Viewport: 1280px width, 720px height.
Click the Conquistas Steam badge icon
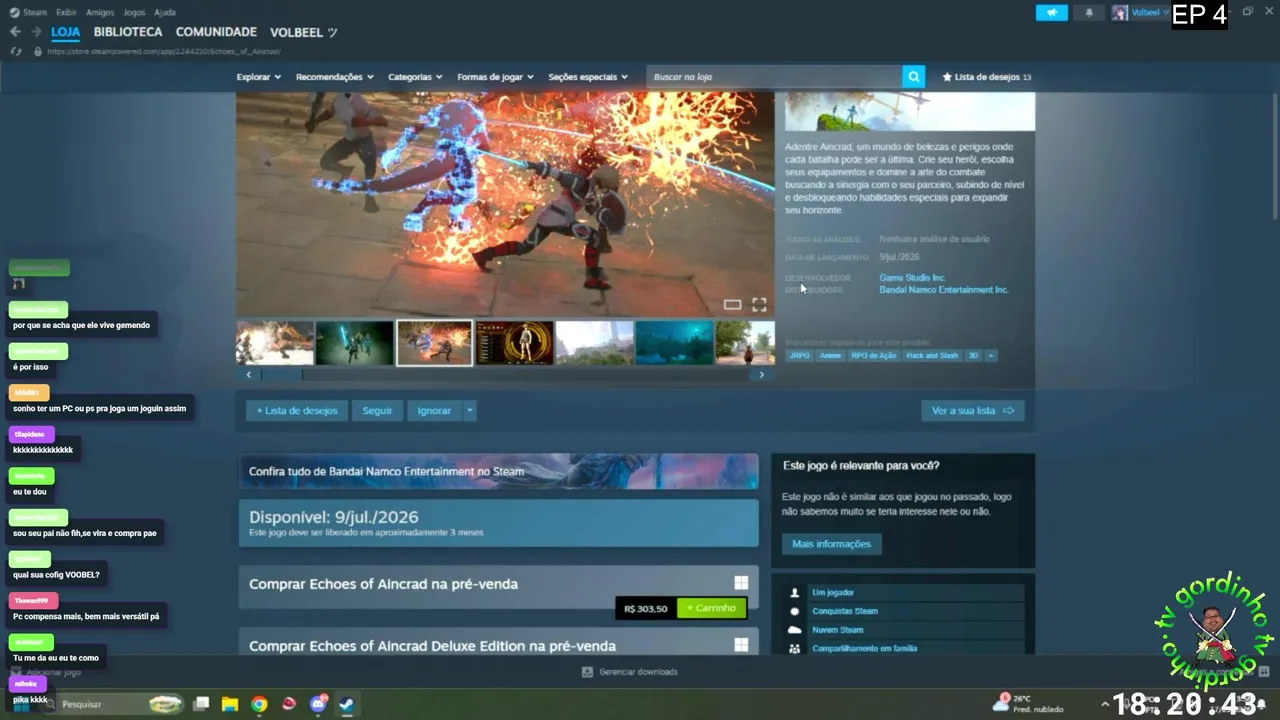[795, 611]
